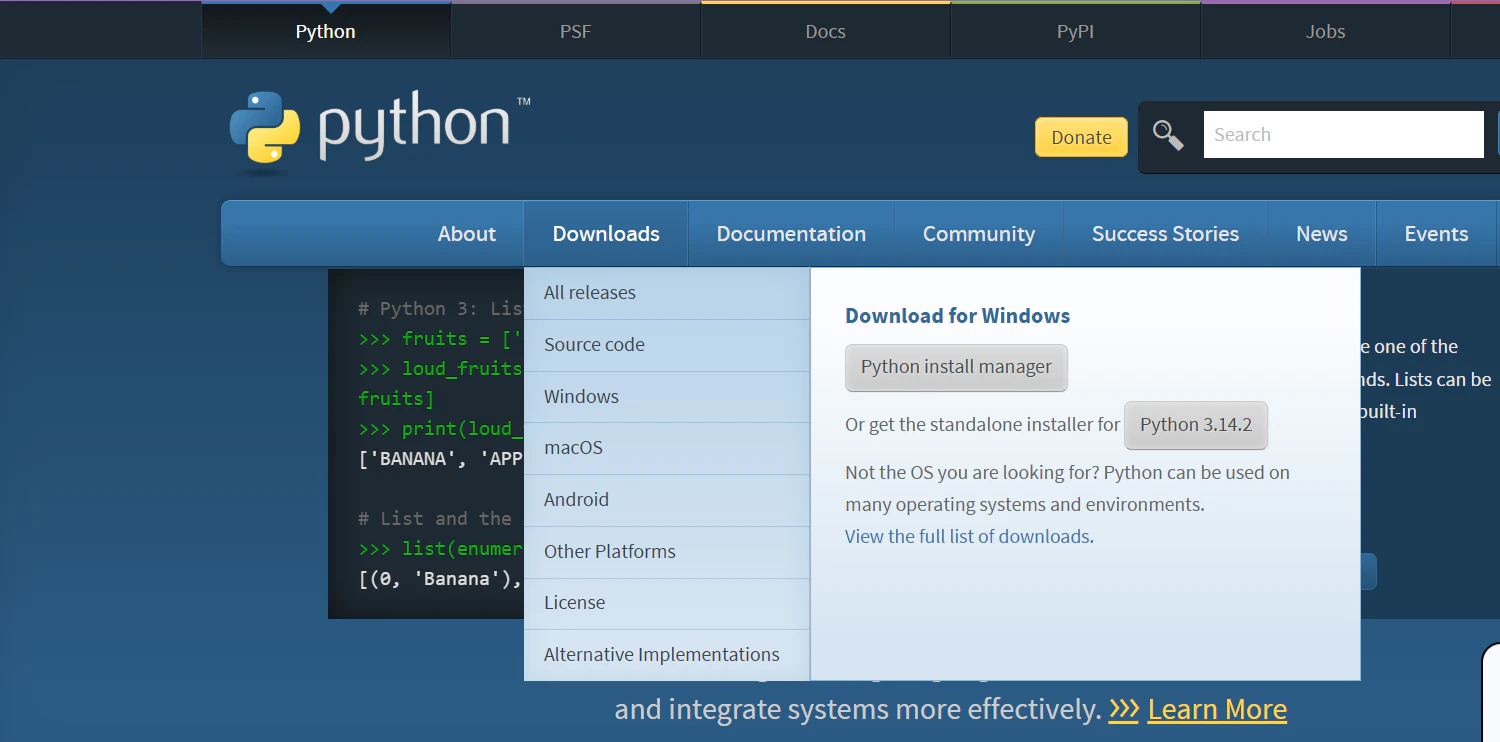
Task: Select All releases in the Downloads menu
Action: coord(667,293)
